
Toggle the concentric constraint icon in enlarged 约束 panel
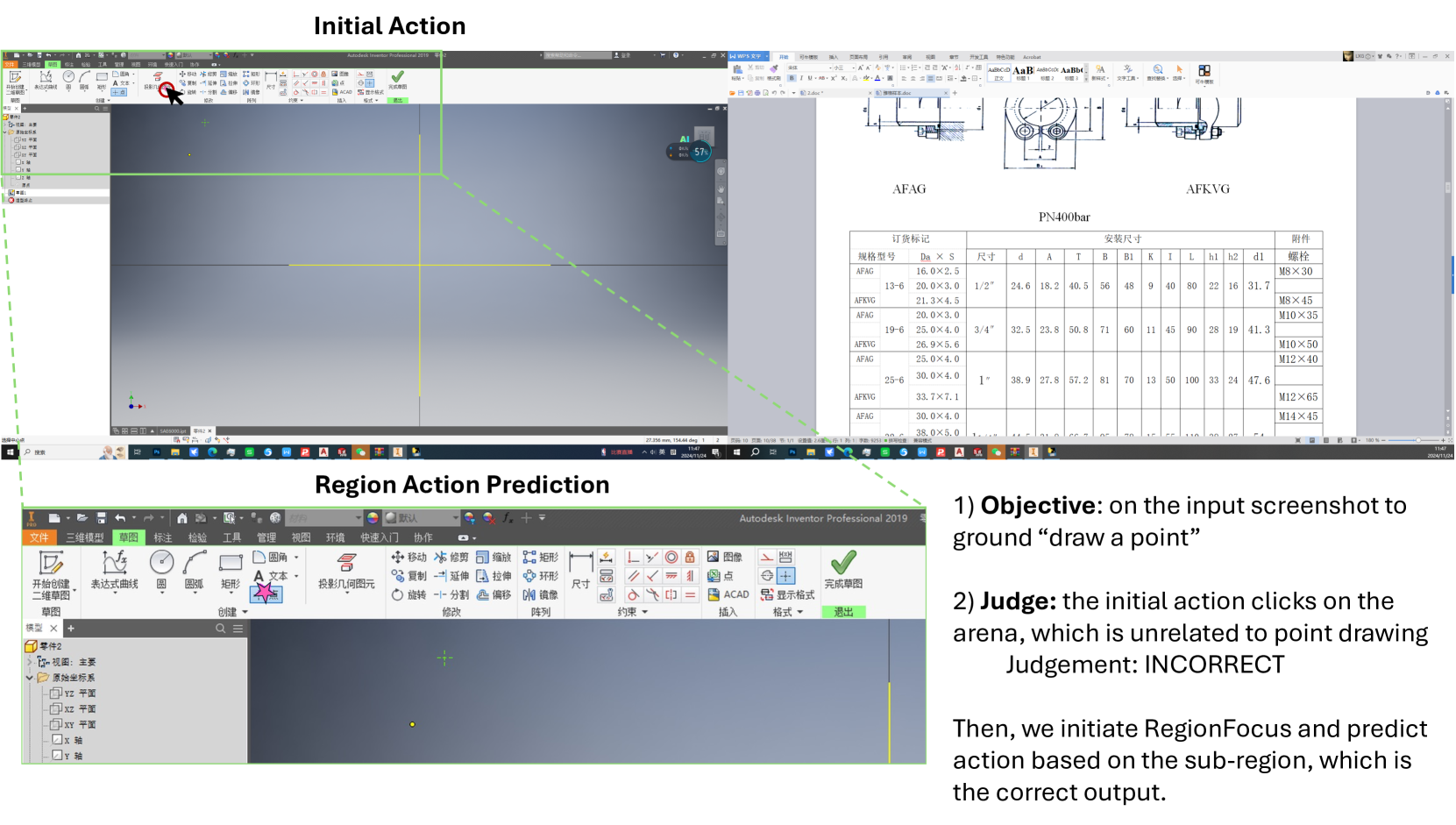tap(671, 558)
